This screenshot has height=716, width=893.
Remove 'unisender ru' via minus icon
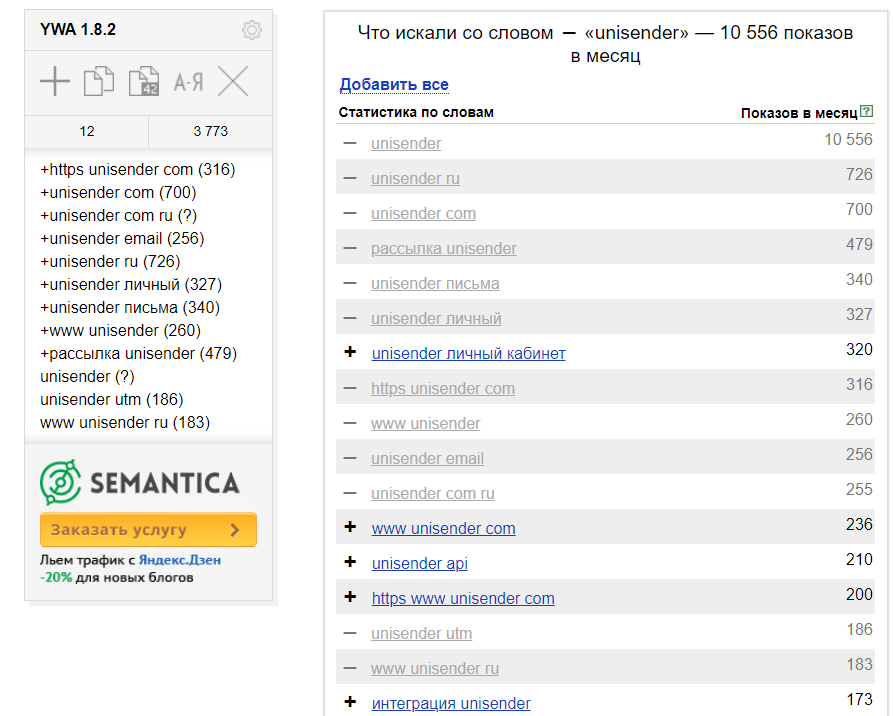(x=350, y=178)
